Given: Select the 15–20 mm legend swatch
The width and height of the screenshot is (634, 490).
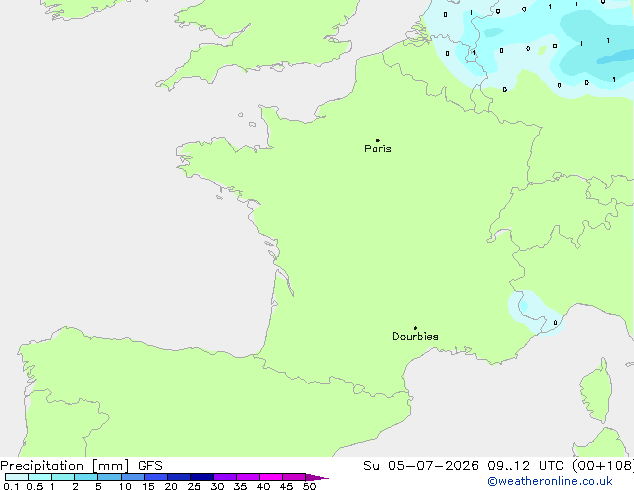Looking at the screenshot, I should [155, 477].
